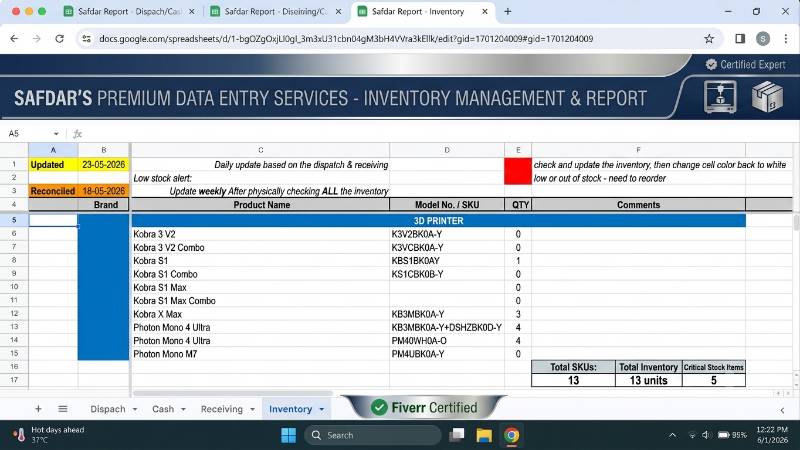Go back with the browser back arrow

(14, 39)
